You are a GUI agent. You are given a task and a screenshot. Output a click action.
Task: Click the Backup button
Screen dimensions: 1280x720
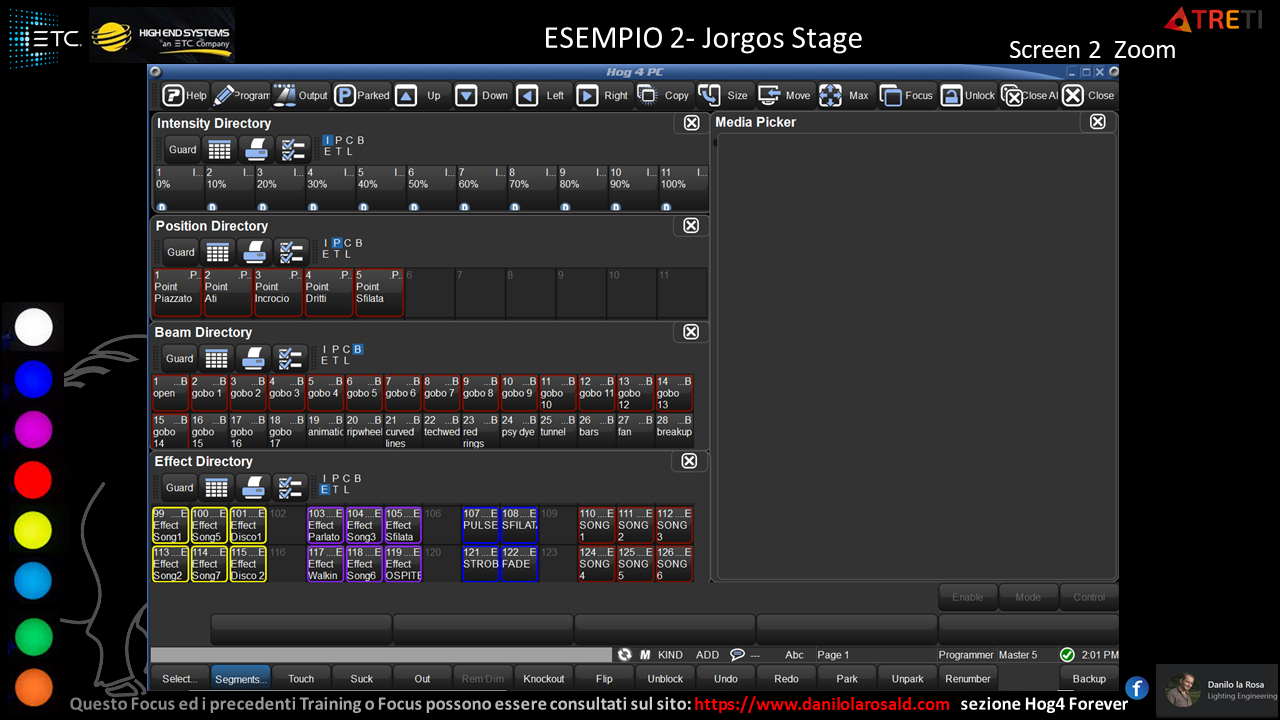tap(1089, 678)
